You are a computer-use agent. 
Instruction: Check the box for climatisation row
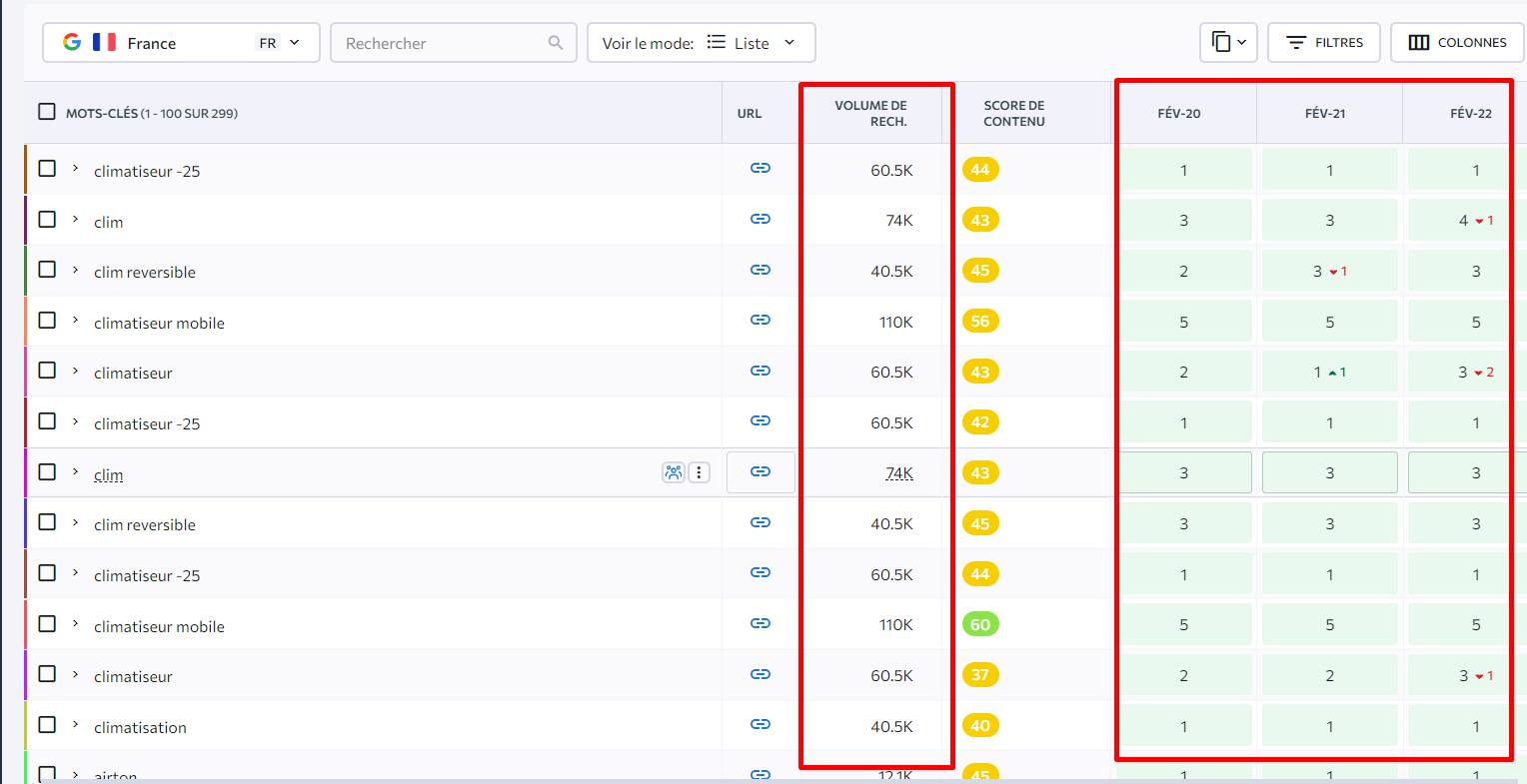[x=47, y=724]
